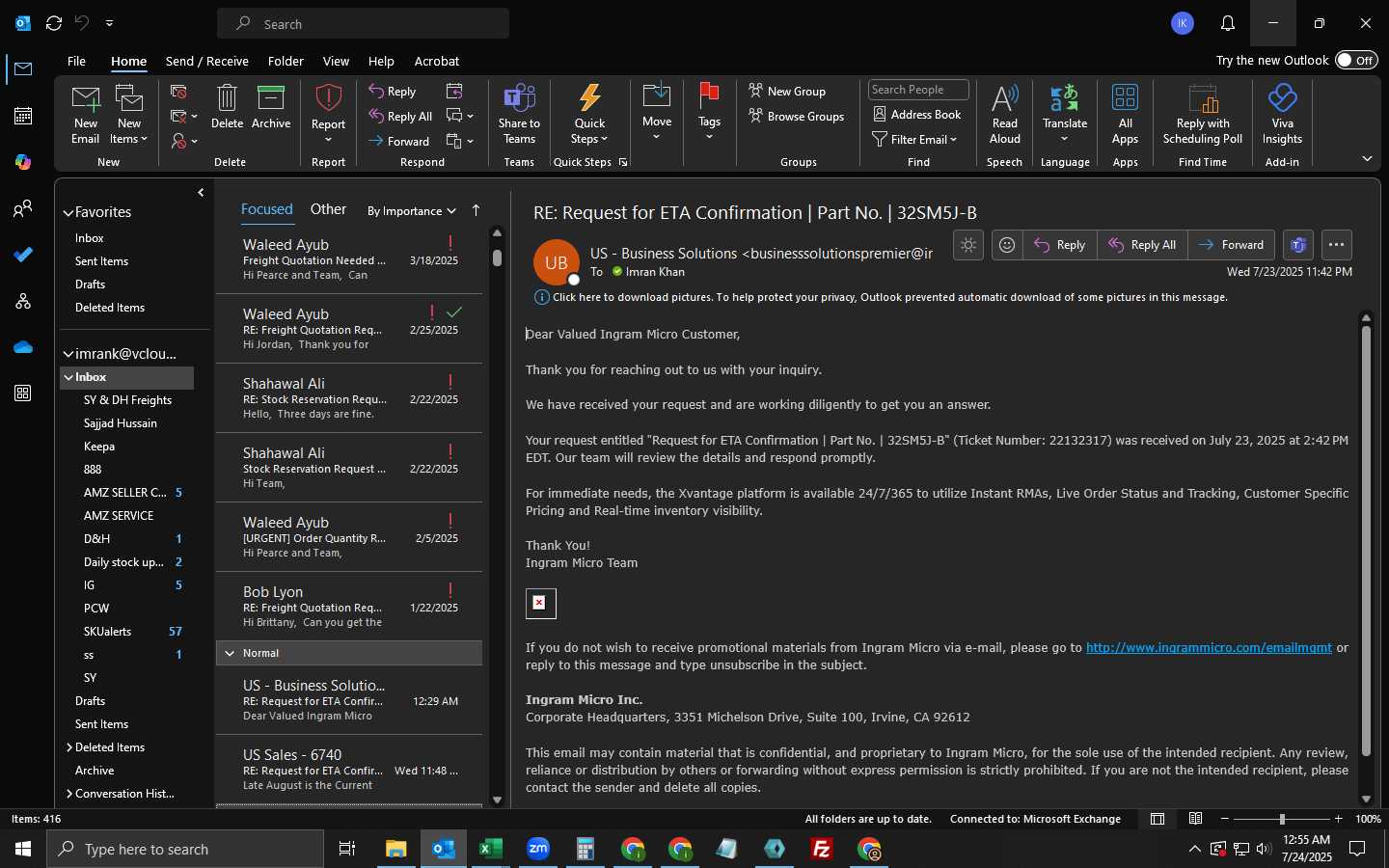Open the File menu
This screenshot has width=1389, height=868.
(x=76, y=61)
